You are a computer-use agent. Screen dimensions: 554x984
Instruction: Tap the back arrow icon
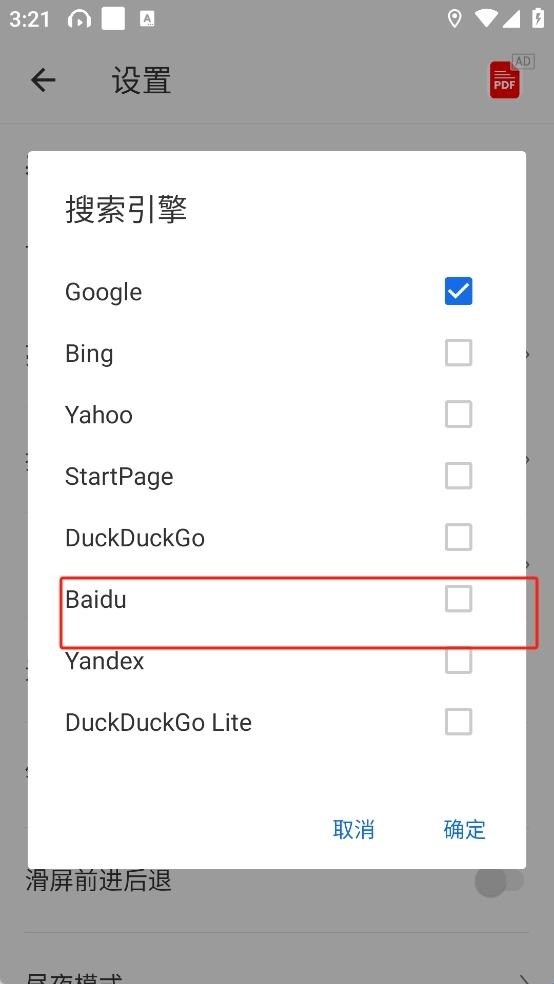coord(43,80)
